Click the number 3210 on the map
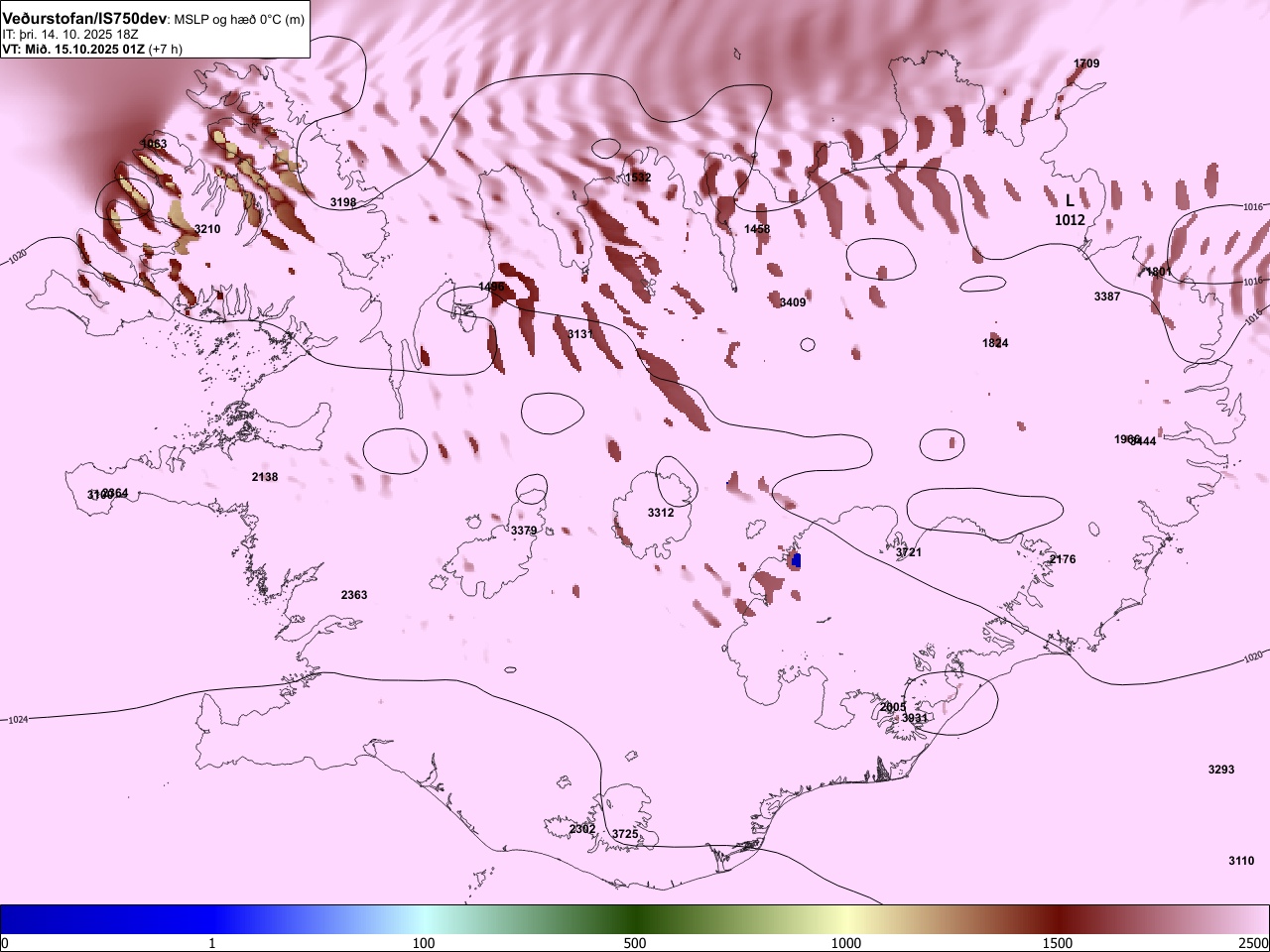 pos(207,229)
